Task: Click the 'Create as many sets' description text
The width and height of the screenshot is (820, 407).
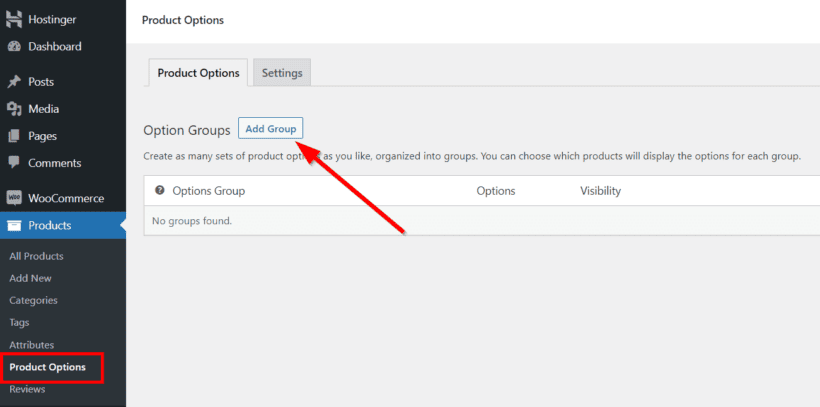Action: 472,156
